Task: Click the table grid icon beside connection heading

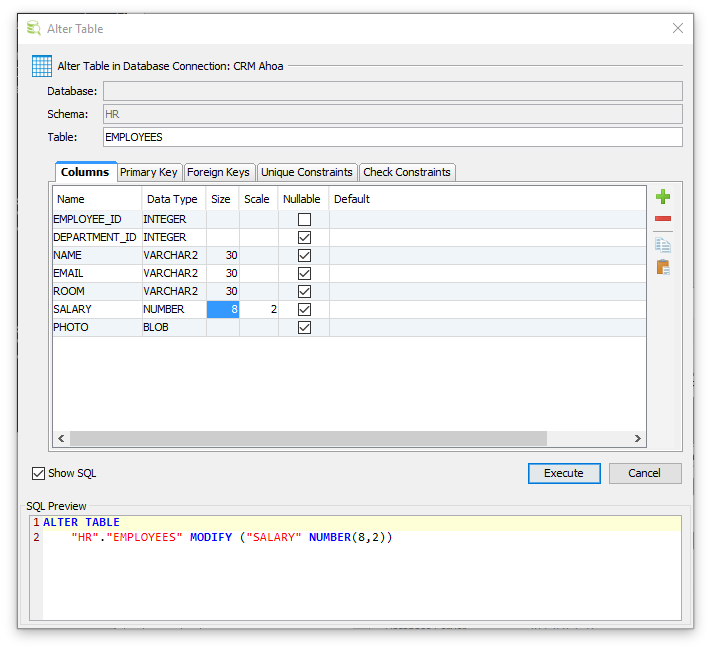Action: click(x=42, y=66)
